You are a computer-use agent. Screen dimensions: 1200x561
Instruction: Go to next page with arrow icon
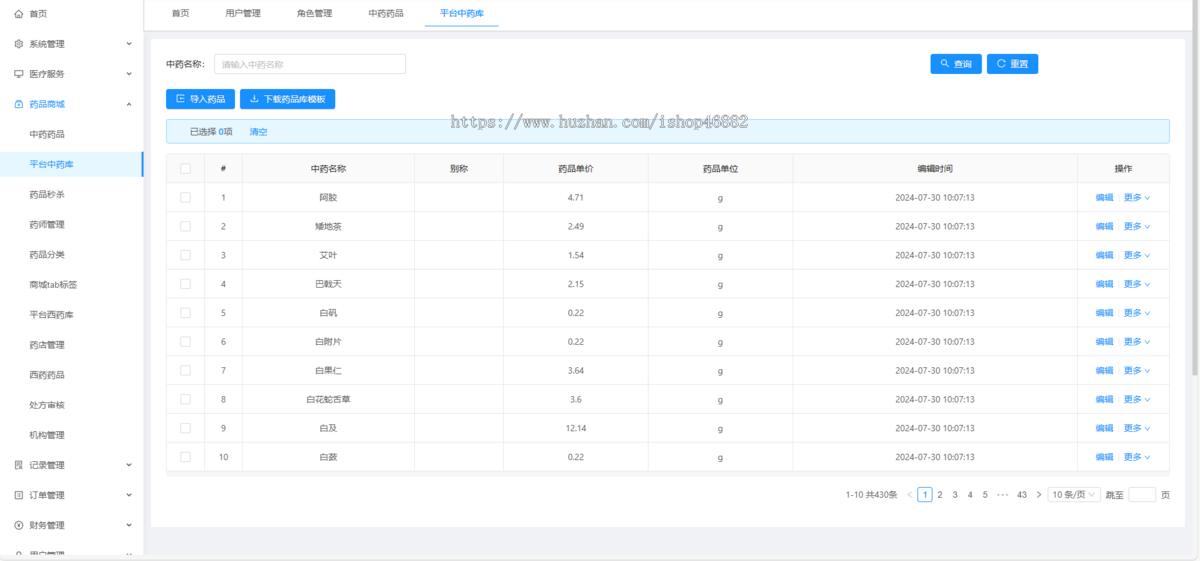click(x=1039, y=494)
